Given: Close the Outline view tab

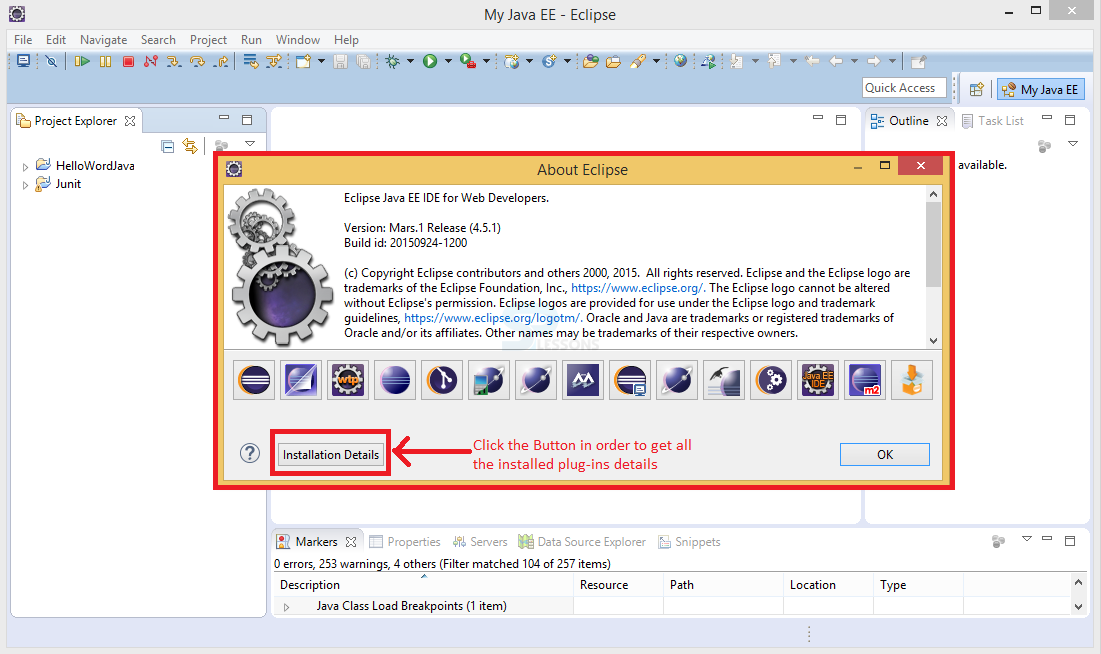Looking at the screenshot, I should 942,121.
